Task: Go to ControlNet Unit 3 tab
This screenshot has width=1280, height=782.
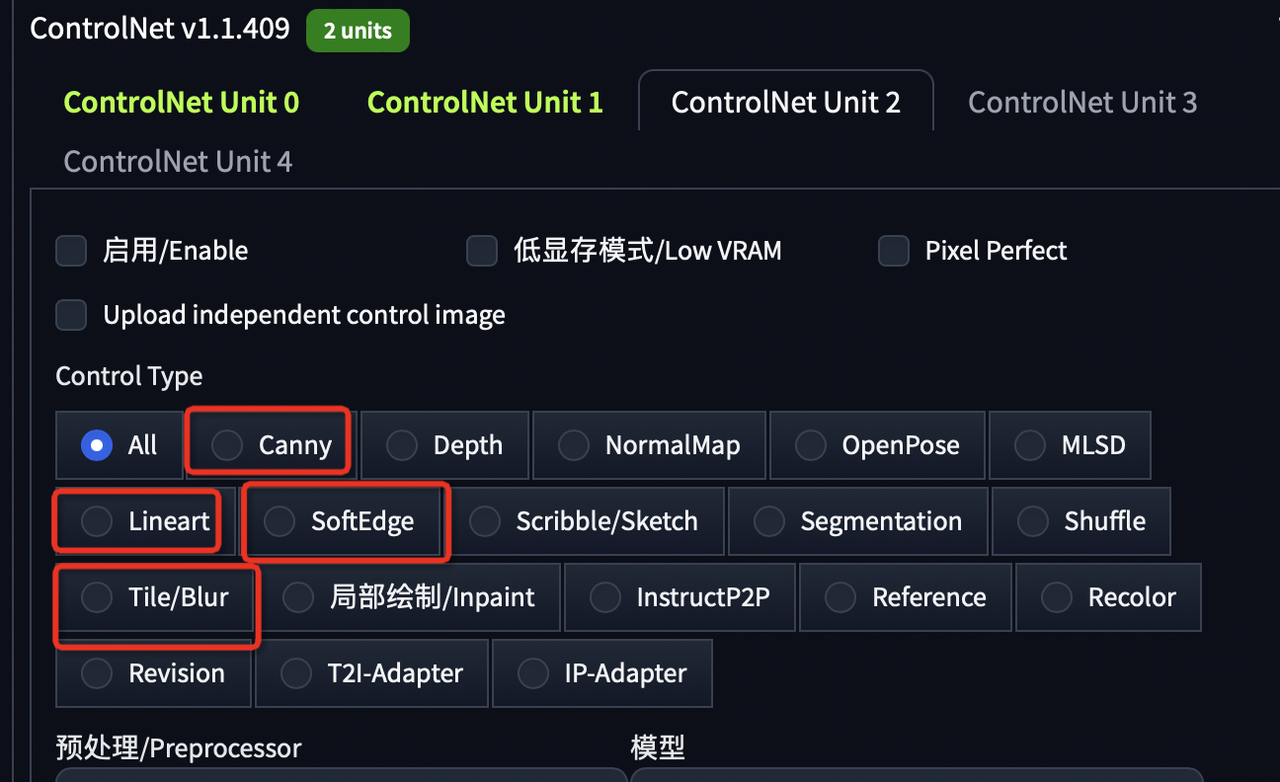Action: pos(1082,102)
